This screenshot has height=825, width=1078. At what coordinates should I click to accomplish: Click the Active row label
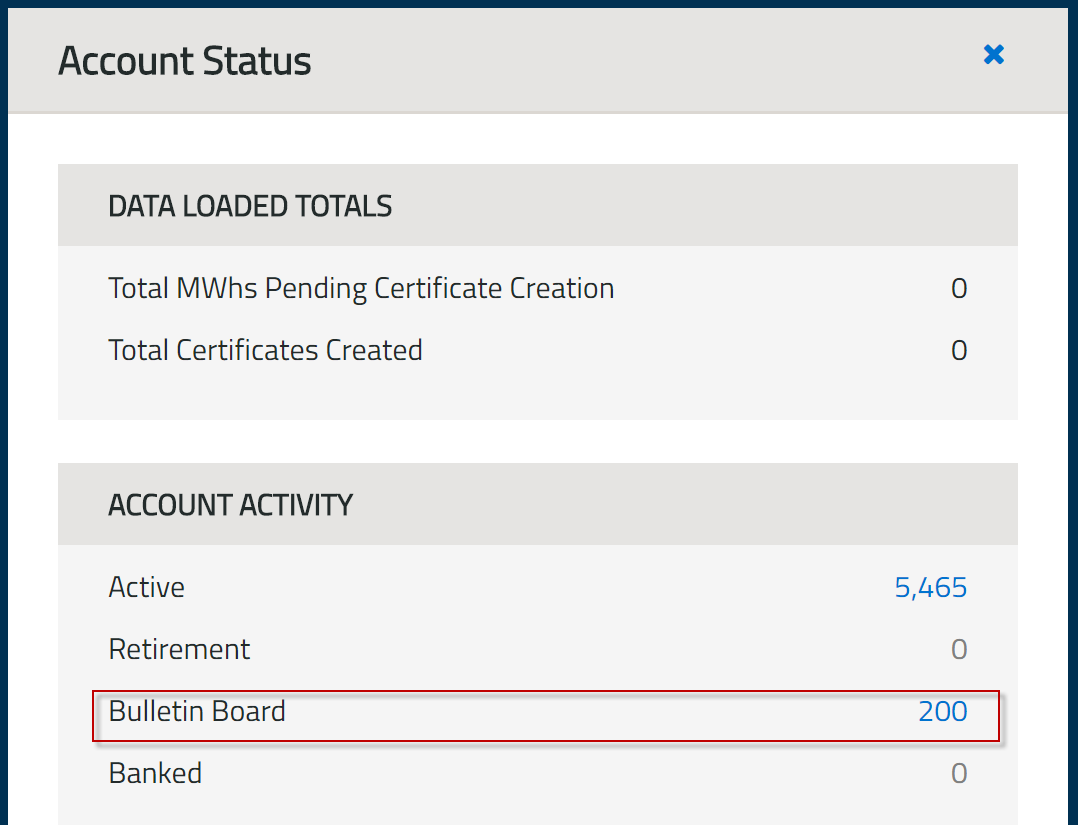pos(146,587)
